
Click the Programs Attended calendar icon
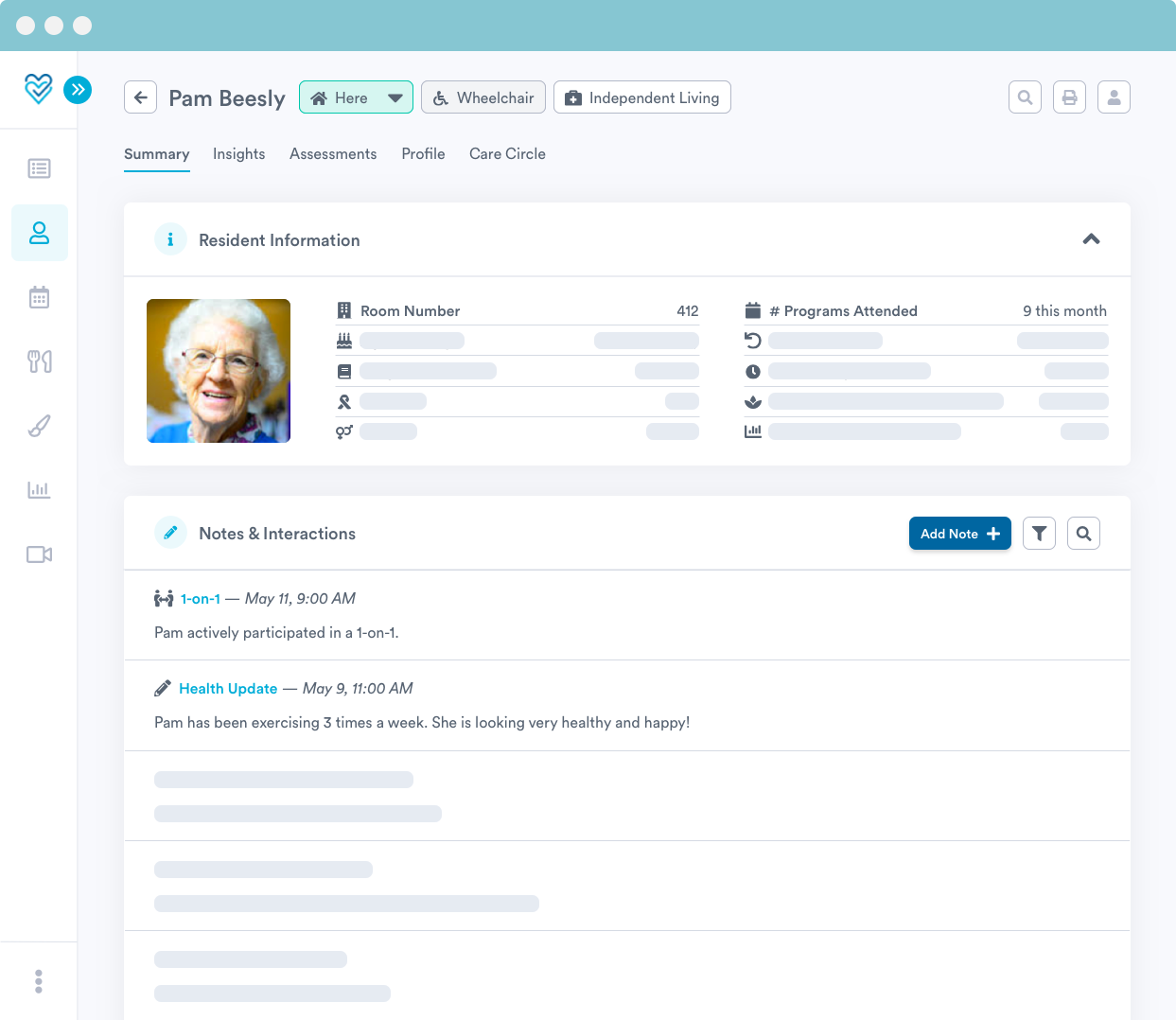(753, 310)
